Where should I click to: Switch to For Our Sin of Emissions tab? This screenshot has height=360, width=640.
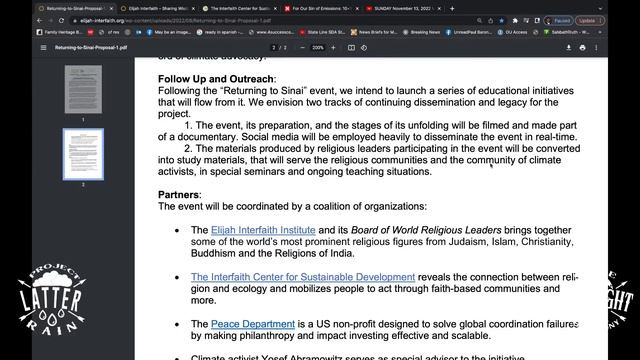click(322, 9)
